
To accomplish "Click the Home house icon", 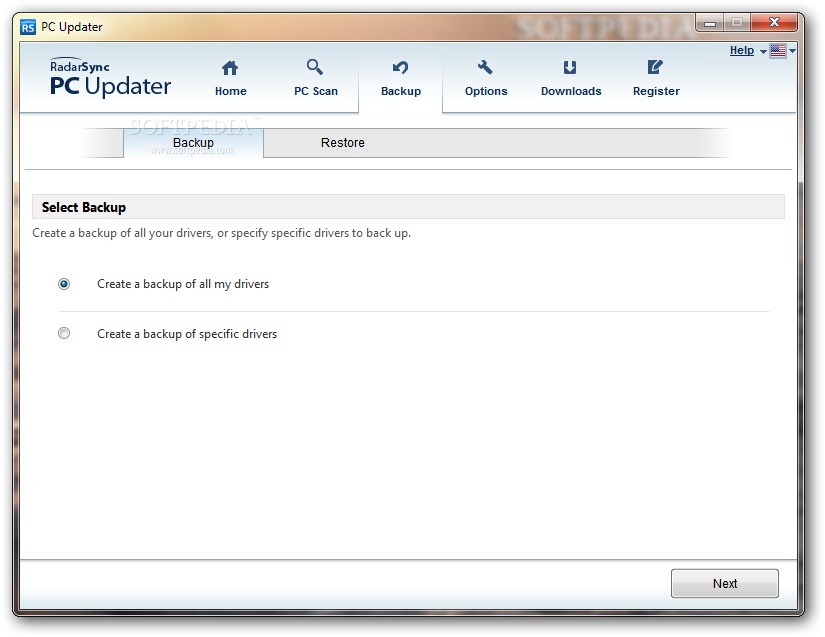I will click(230, 68).
